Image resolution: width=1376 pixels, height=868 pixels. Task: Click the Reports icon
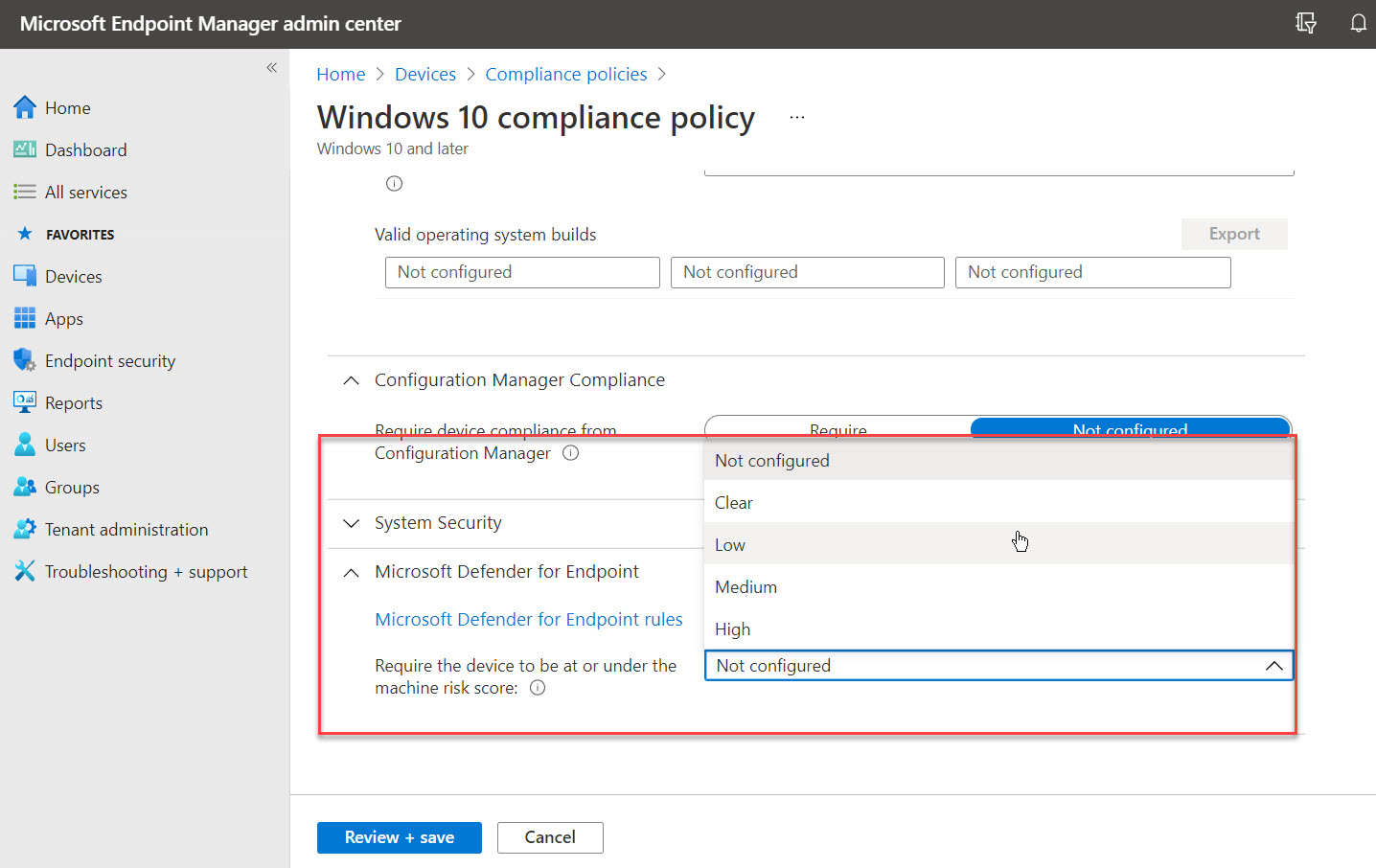[25, 402]
